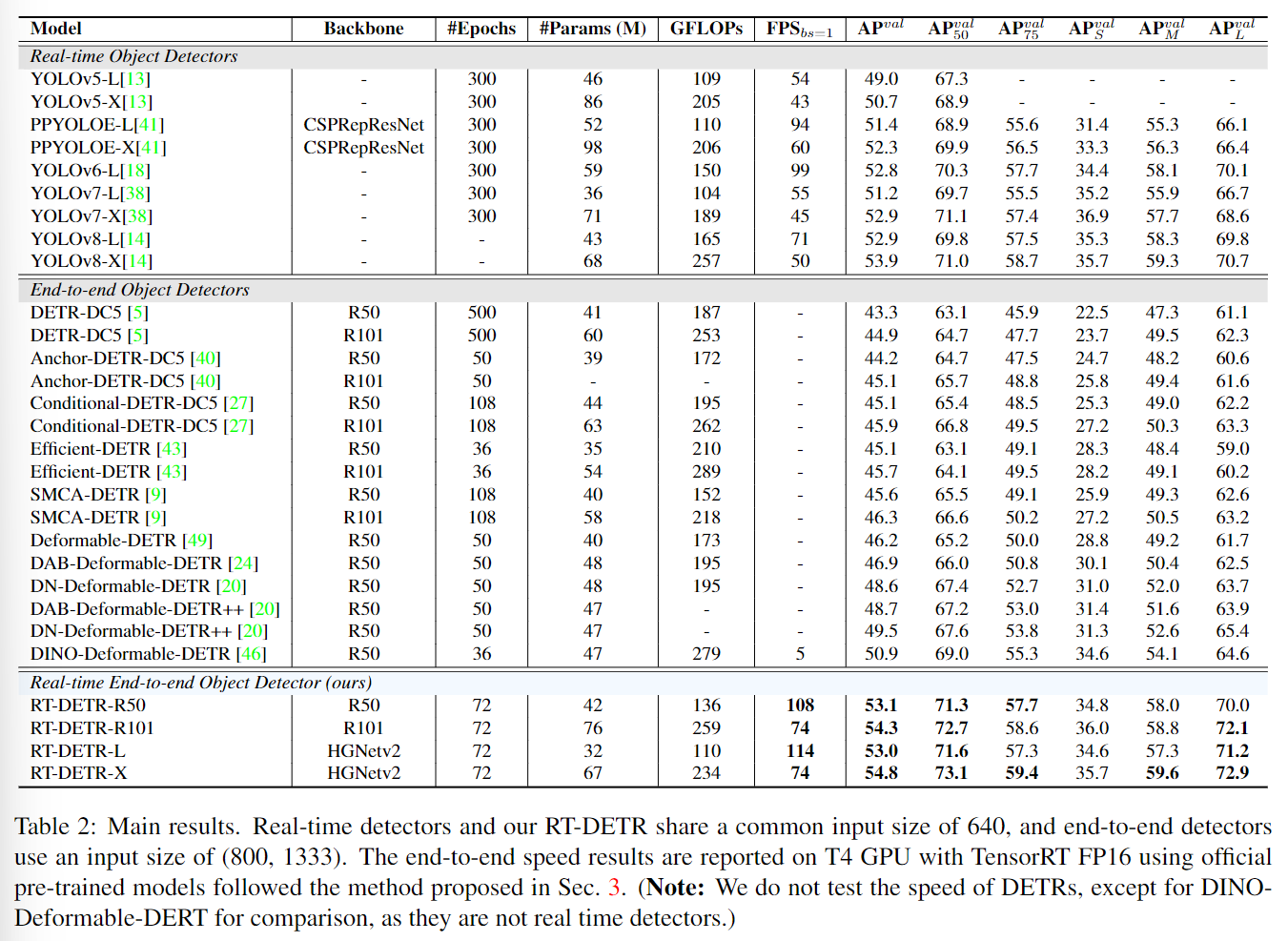Select the 'Real-time Object Detectors' section heading
The image size is (1288, 941).
coord(134,56)
